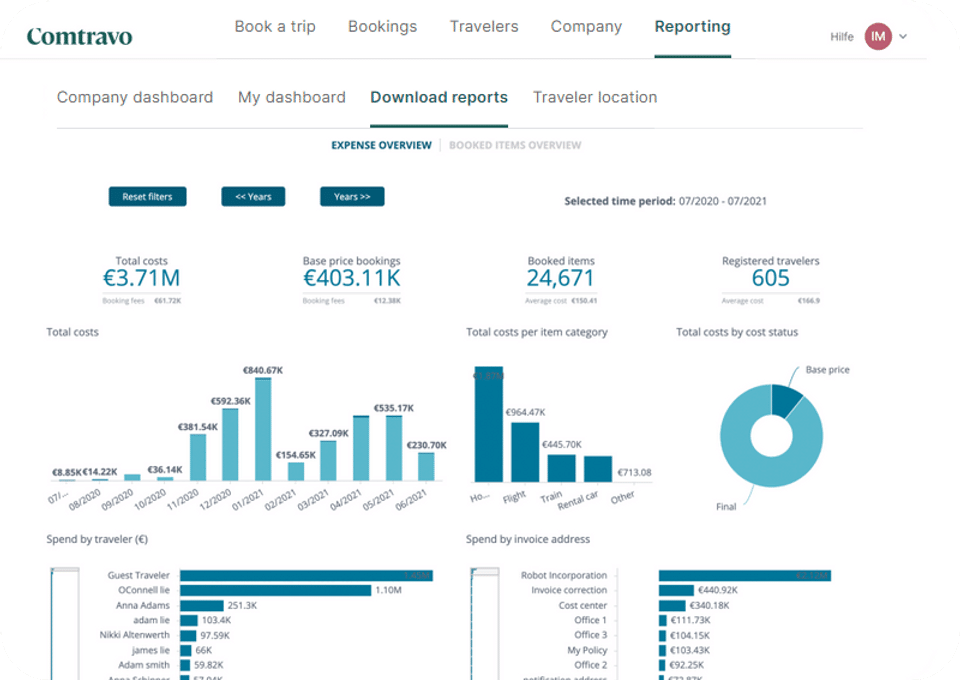The height and width of the screenshot is (680, 960).
Task: Expand the account dropdown chevron
Action: click(903, 37)
